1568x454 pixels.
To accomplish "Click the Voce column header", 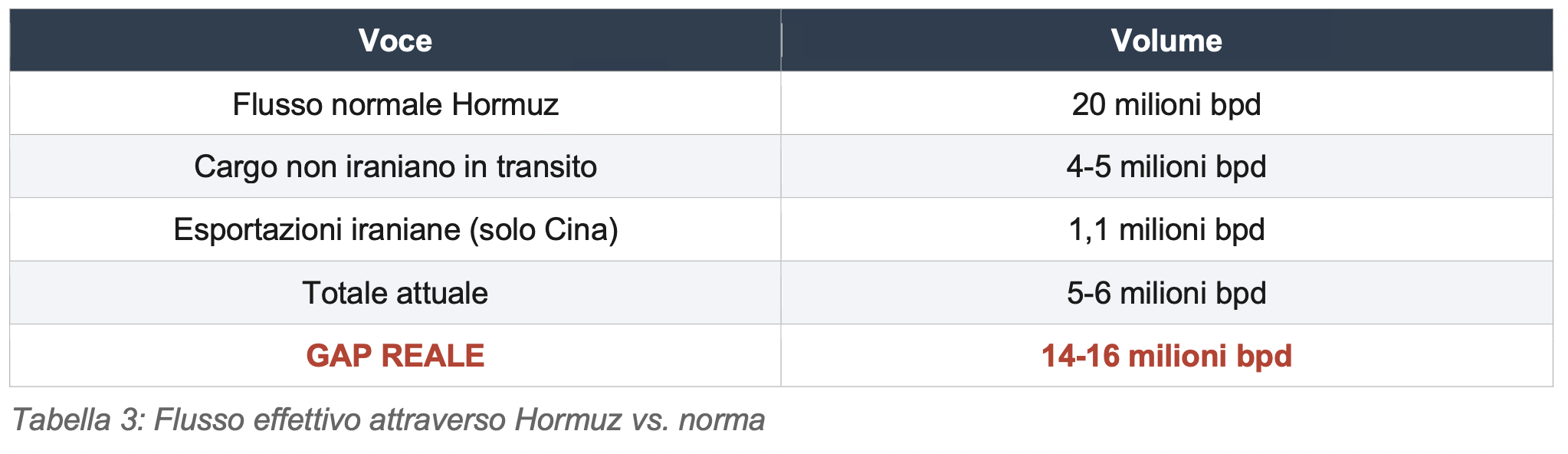I will click(395, 41).
